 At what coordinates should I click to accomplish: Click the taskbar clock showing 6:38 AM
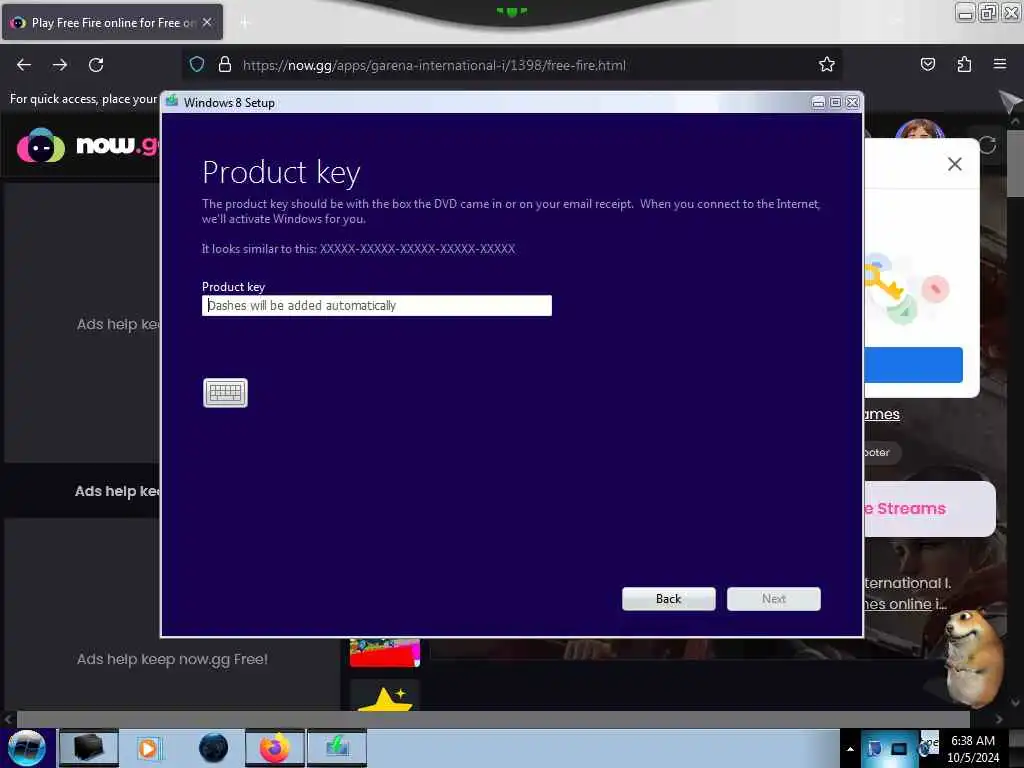pos(973,749)
